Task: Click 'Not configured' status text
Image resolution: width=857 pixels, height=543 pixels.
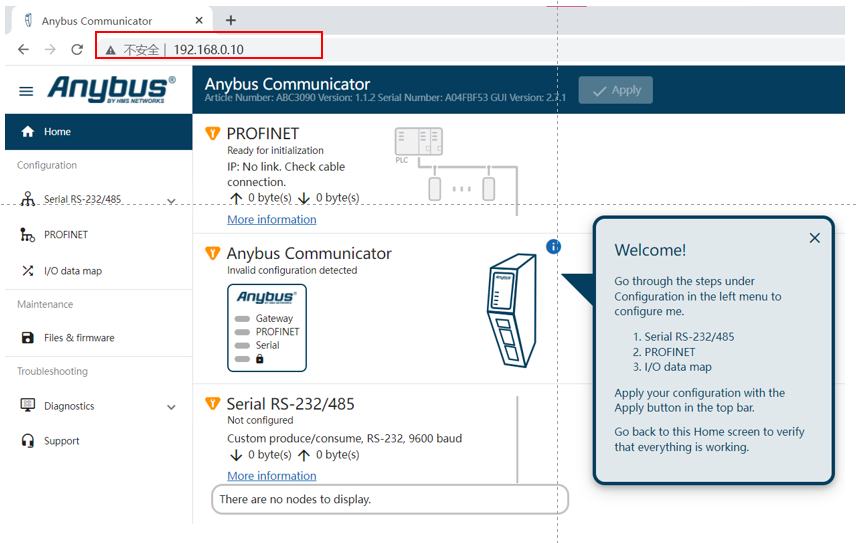Action: point(260,420)
